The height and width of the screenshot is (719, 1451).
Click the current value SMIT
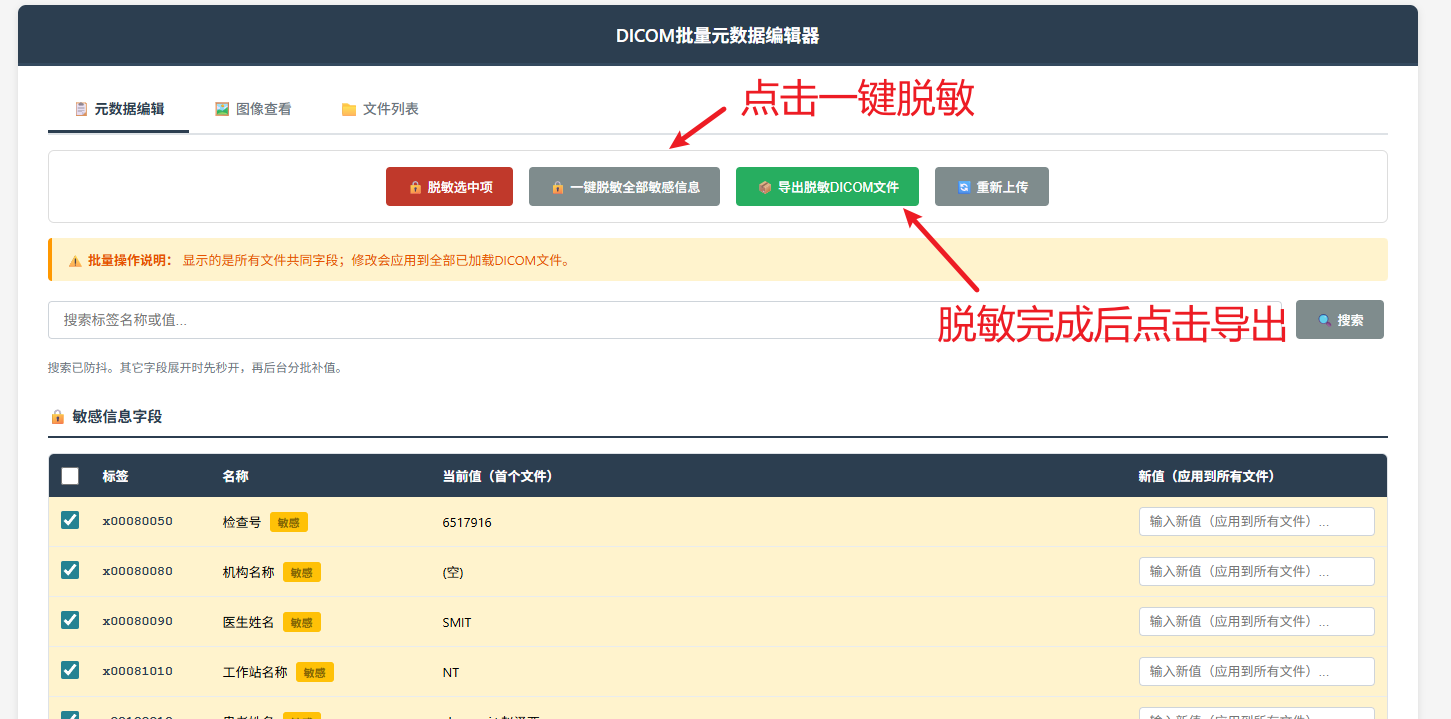coord(457,622)
